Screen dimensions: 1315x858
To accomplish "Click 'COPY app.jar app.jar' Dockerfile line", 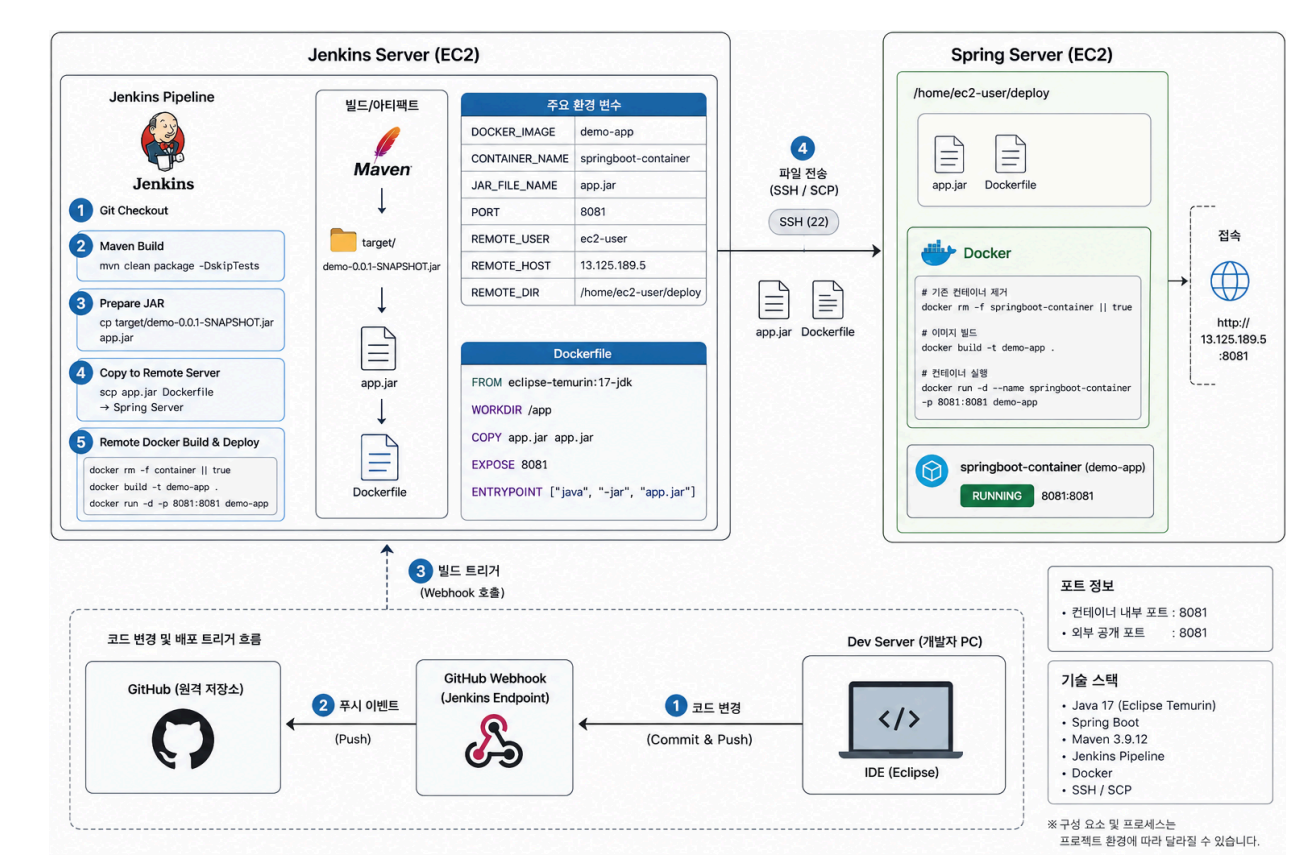I will click(533, 437).
